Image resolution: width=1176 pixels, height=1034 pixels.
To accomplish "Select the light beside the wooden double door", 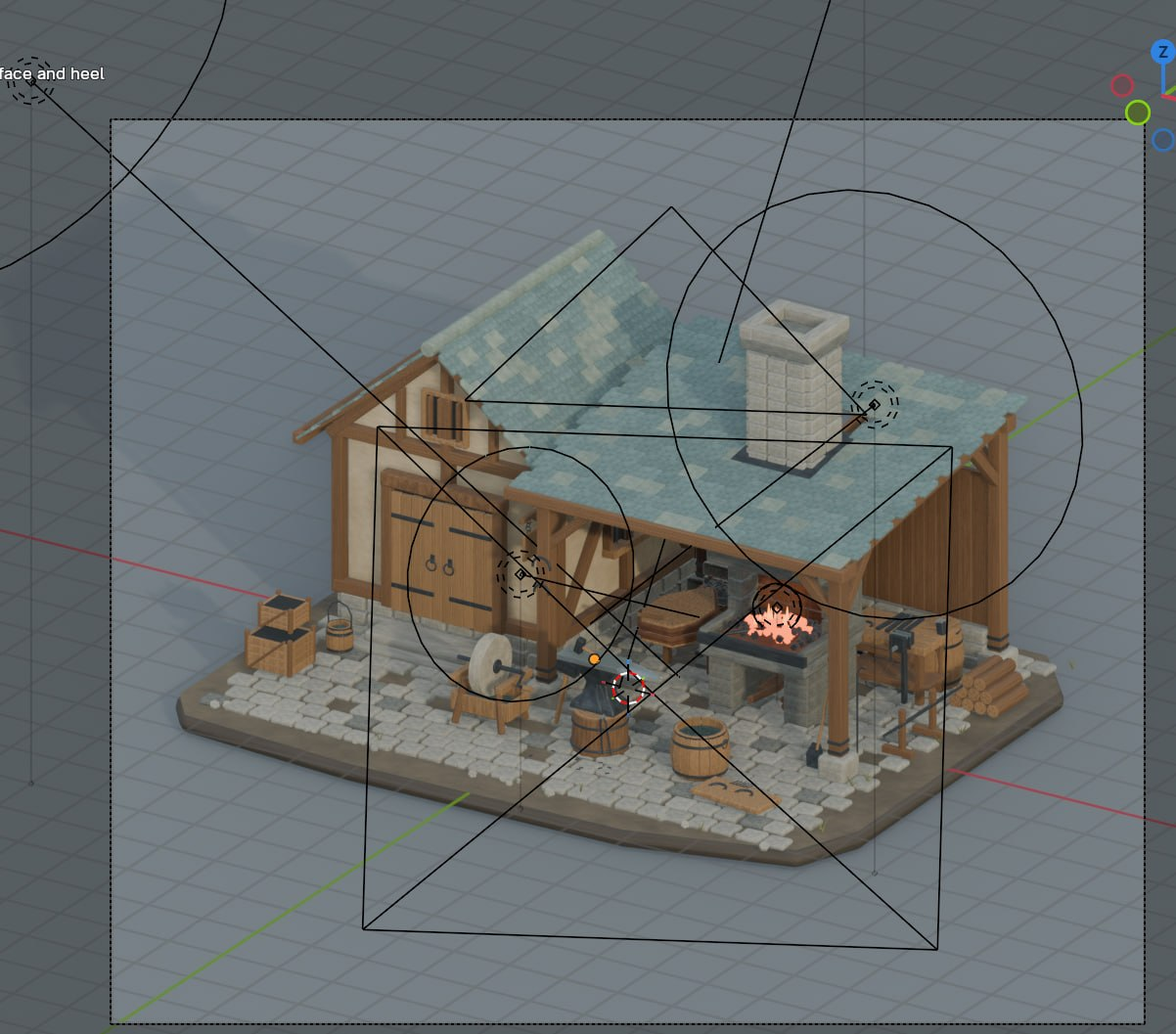I will coord(520,574).
